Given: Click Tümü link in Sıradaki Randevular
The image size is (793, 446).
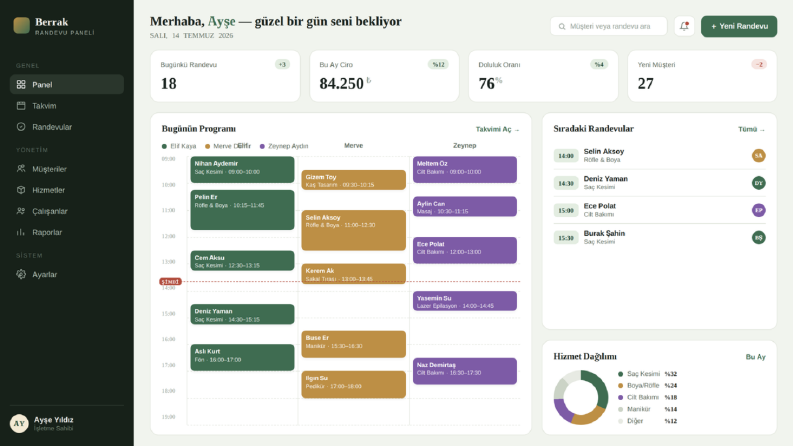Looking at the screenshot, I should pyautogui.click(x=752, y=129).
